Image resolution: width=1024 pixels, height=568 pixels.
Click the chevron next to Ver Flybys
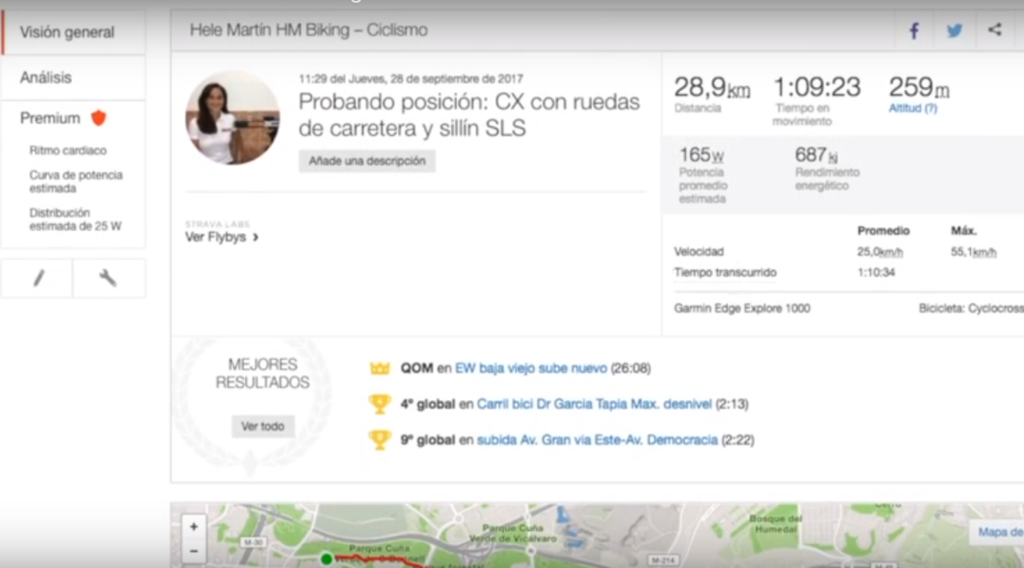[255, 237]
